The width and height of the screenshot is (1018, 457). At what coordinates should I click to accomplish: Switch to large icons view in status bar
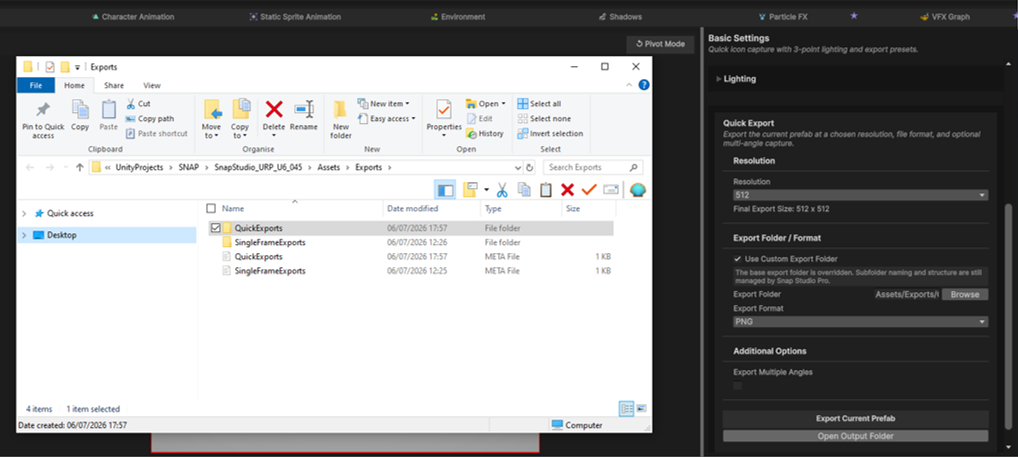coord(641,409)
